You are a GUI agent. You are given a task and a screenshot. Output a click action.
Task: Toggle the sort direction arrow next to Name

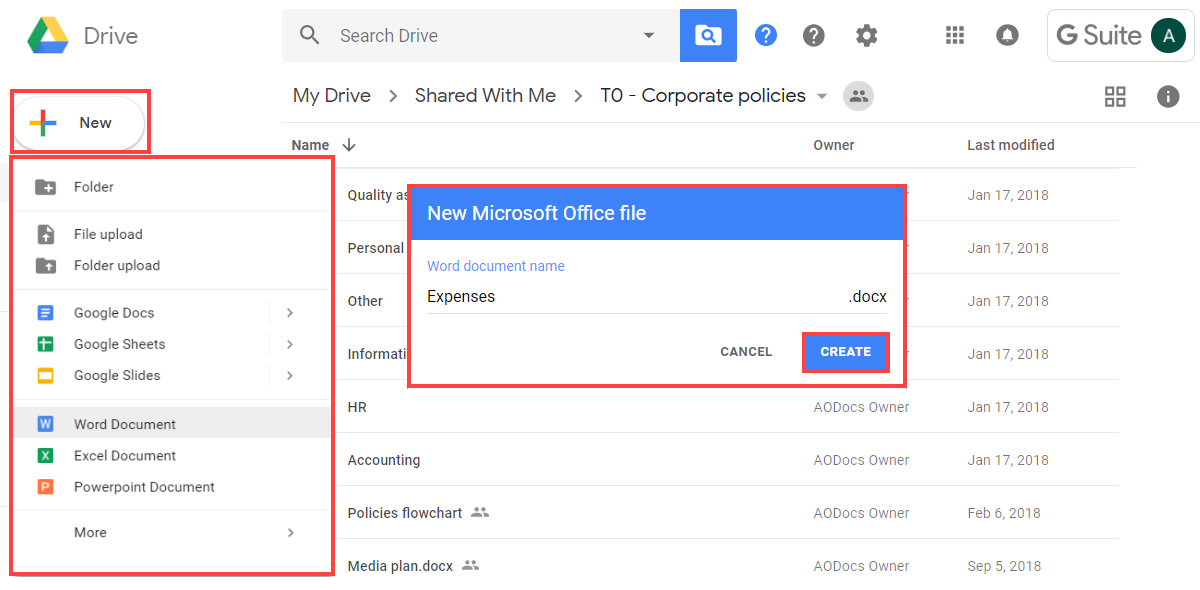[x=349, y=145]
